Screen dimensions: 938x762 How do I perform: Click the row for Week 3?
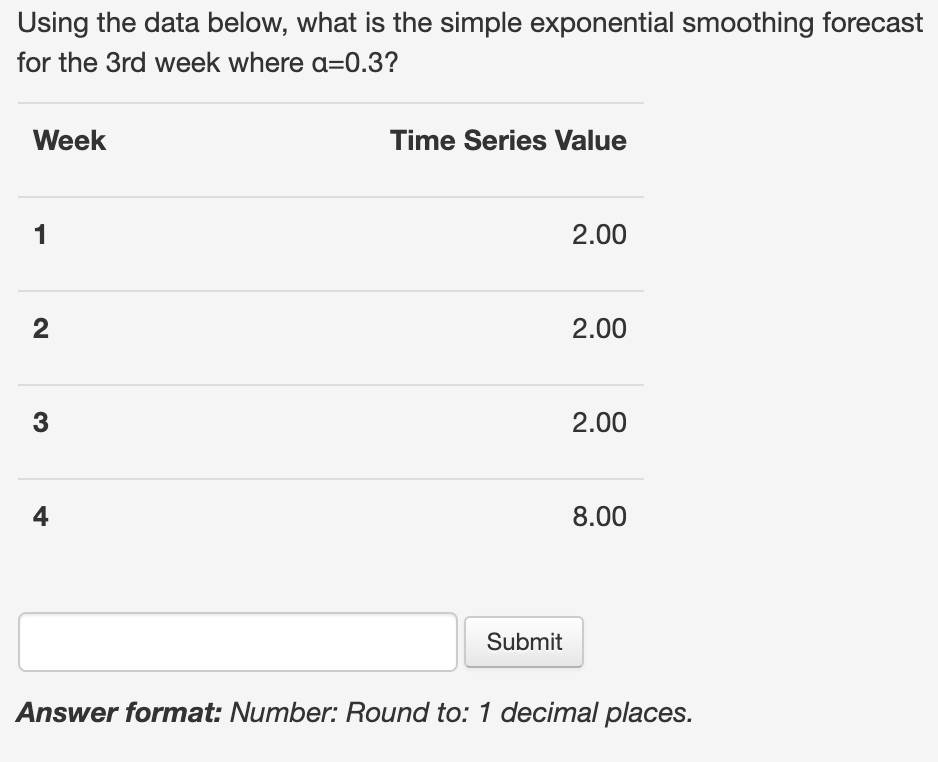tap(330, 423)
